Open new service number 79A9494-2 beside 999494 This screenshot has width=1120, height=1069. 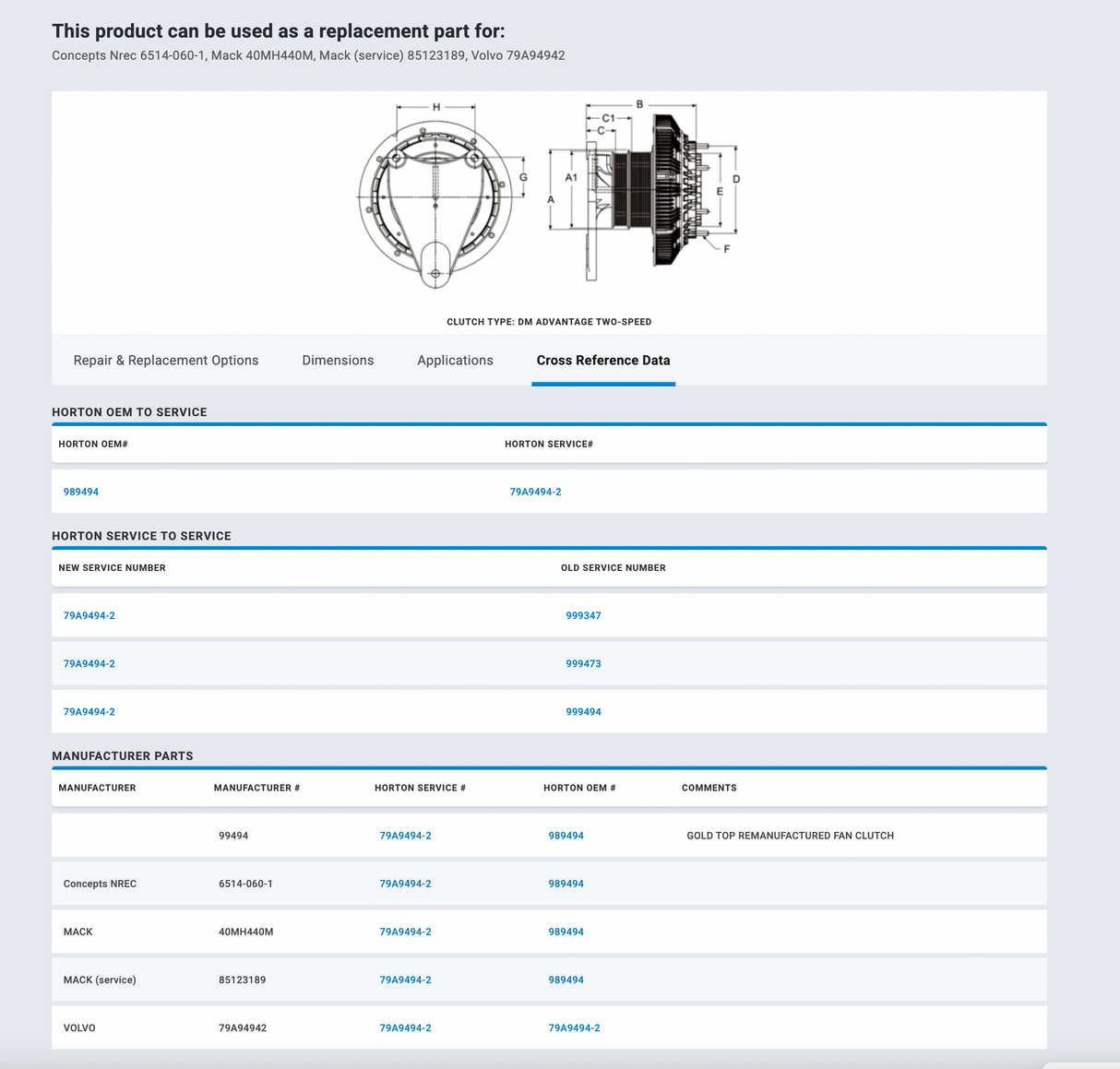(89, 711)
